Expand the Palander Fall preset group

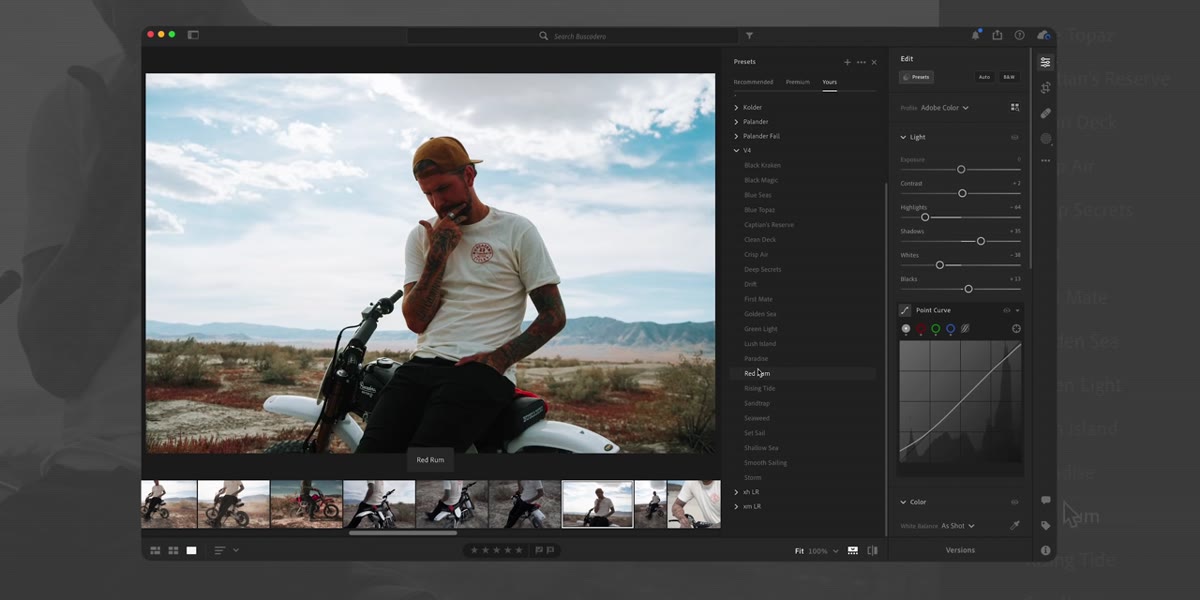(737, 136)
